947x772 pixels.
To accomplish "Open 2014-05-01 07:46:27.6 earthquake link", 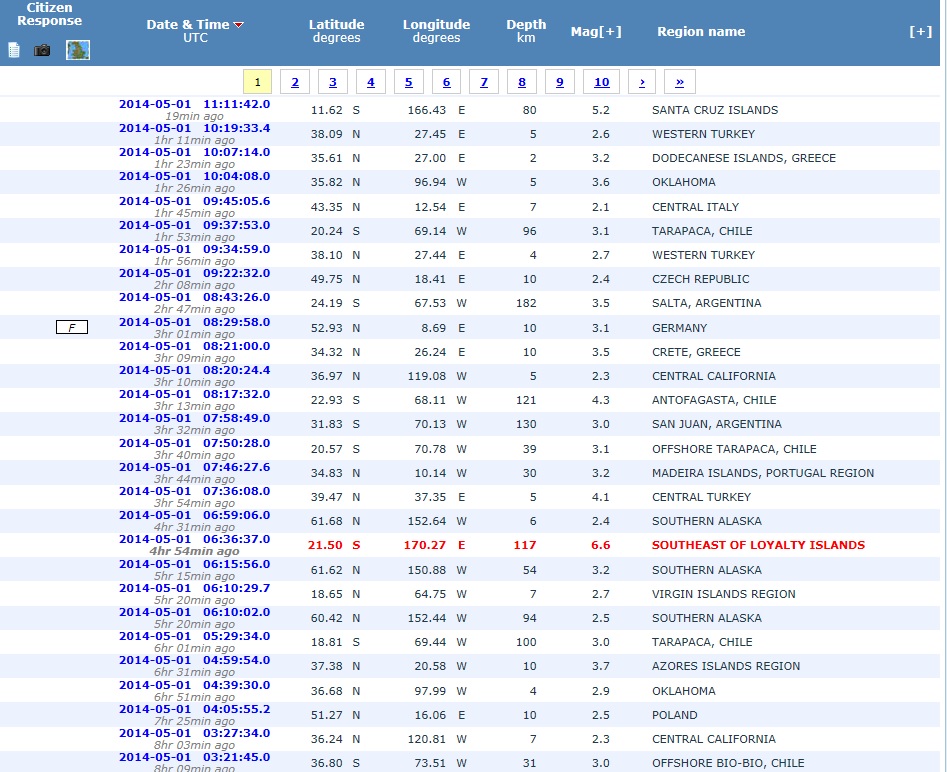I will [194, 467].
